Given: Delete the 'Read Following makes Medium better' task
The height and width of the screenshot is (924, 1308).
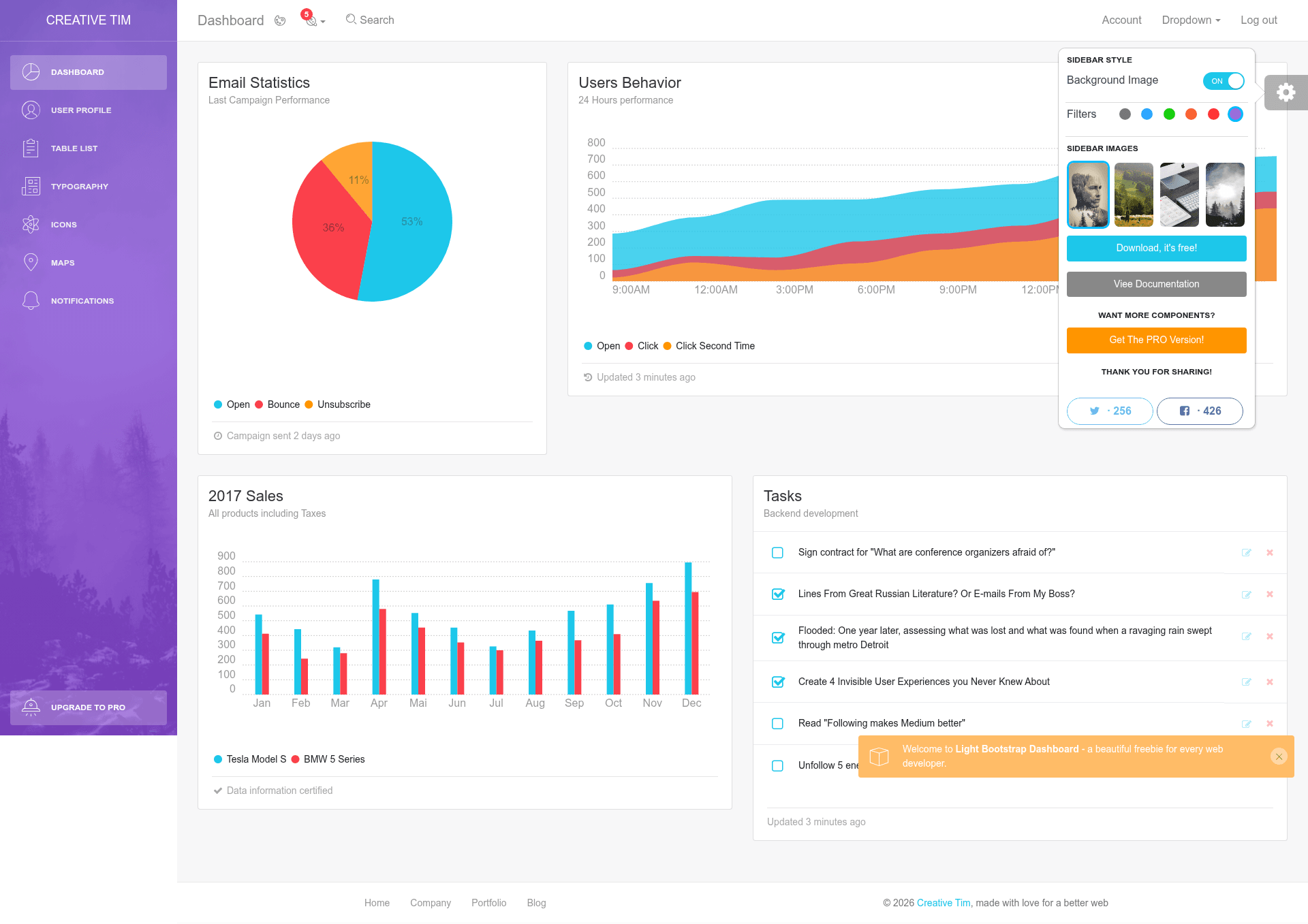Looking at the screenshot, I should (x=1269, y=724).
